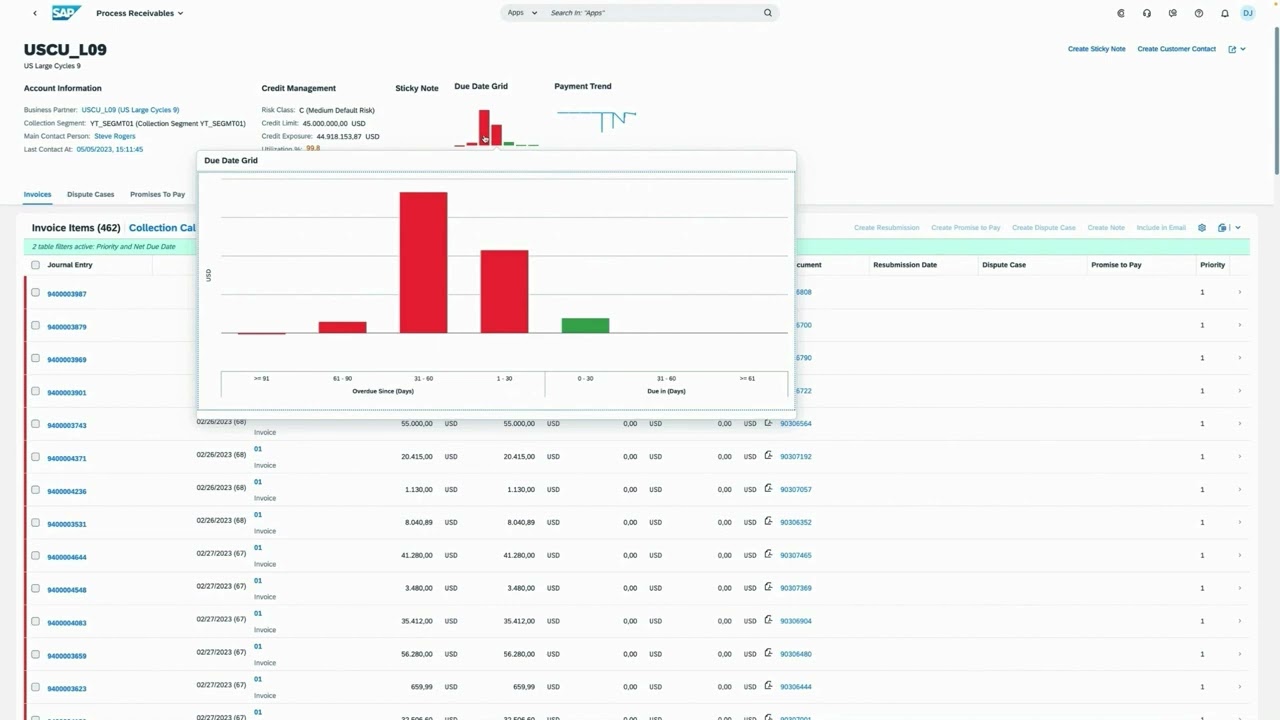The height and width of the screenshot is (720, 1280).
Task: Click the Payment Trend mini chart
Action: [596, 119]
